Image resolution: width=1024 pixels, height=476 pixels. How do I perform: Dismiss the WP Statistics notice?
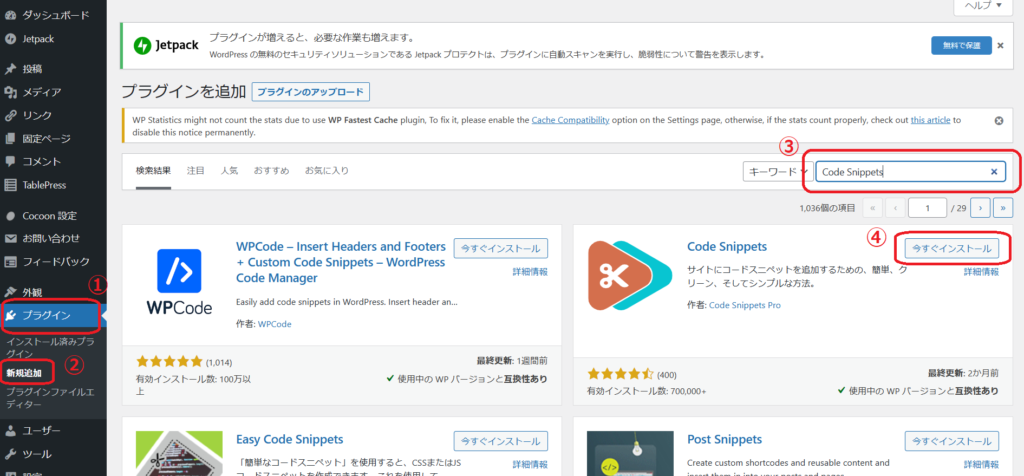pos(999,121)
